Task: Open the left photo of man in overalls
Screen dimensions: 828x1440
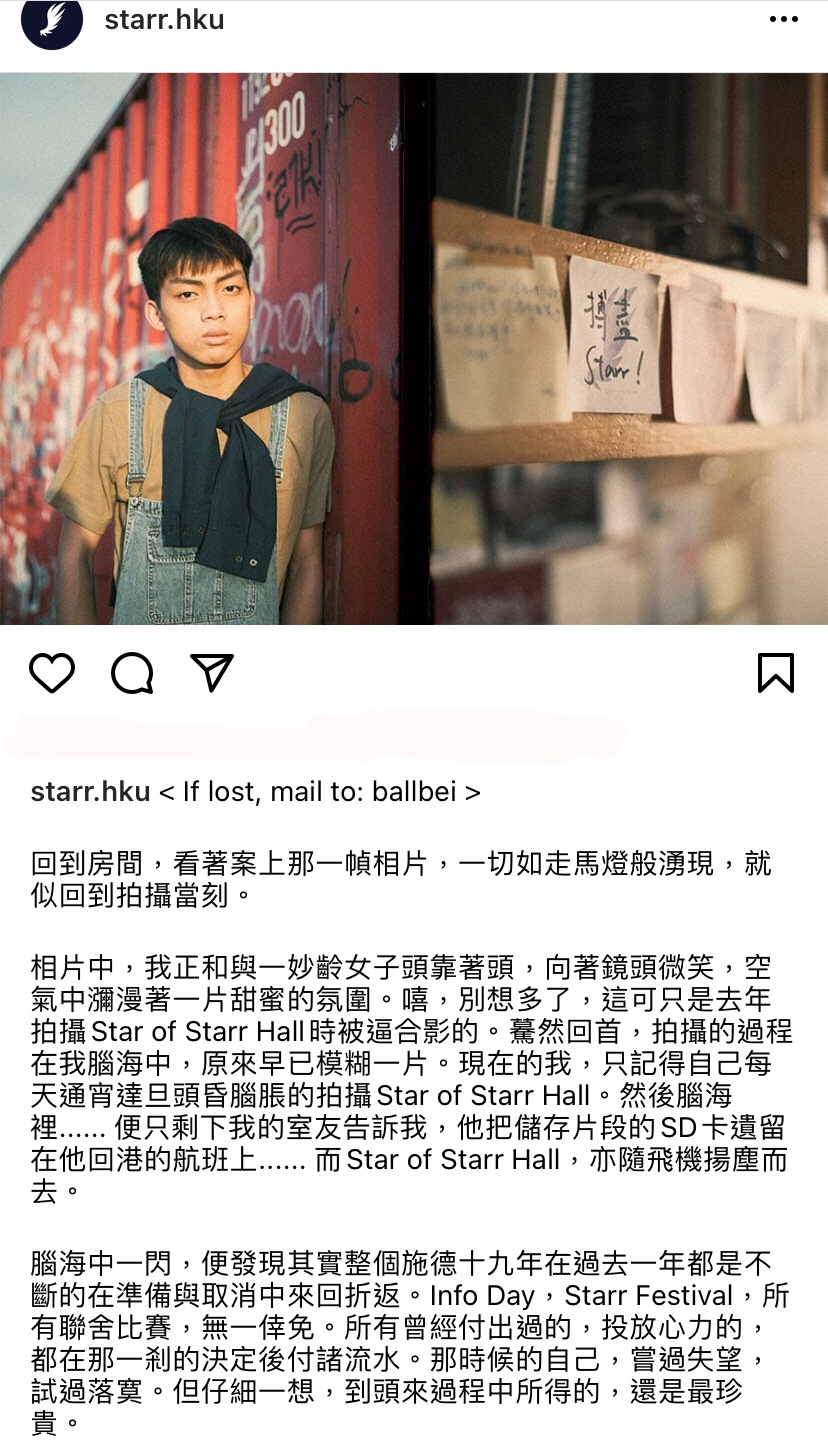Action: (x=200, y=348)
